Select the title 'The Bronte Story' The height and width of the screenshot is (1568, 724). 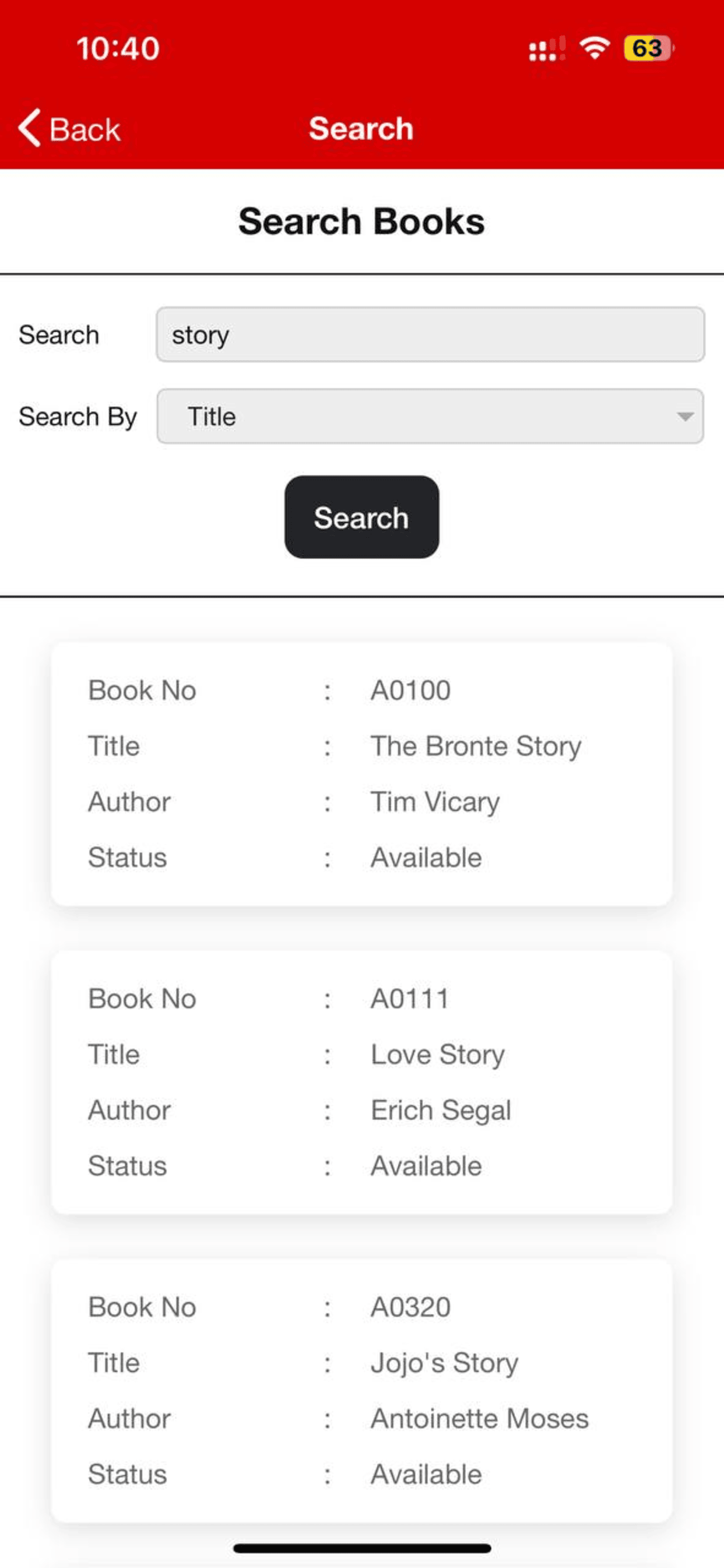(476, 747)
